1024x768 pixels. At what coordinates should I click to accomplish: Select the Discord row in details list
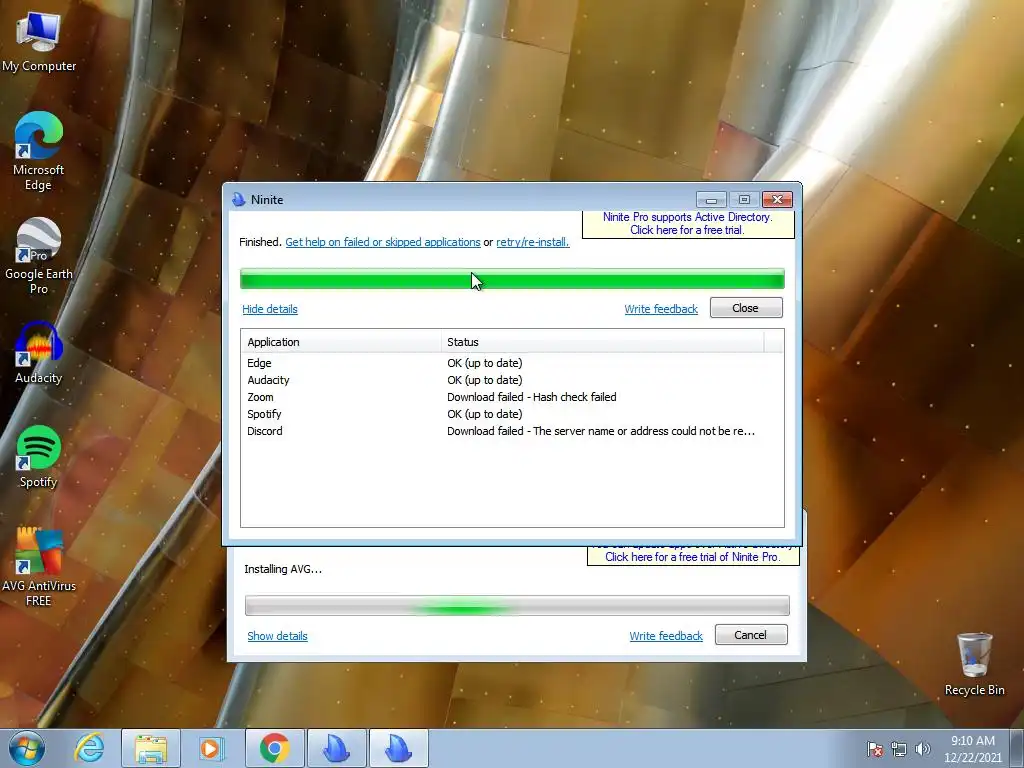click(x=511, y=431)
